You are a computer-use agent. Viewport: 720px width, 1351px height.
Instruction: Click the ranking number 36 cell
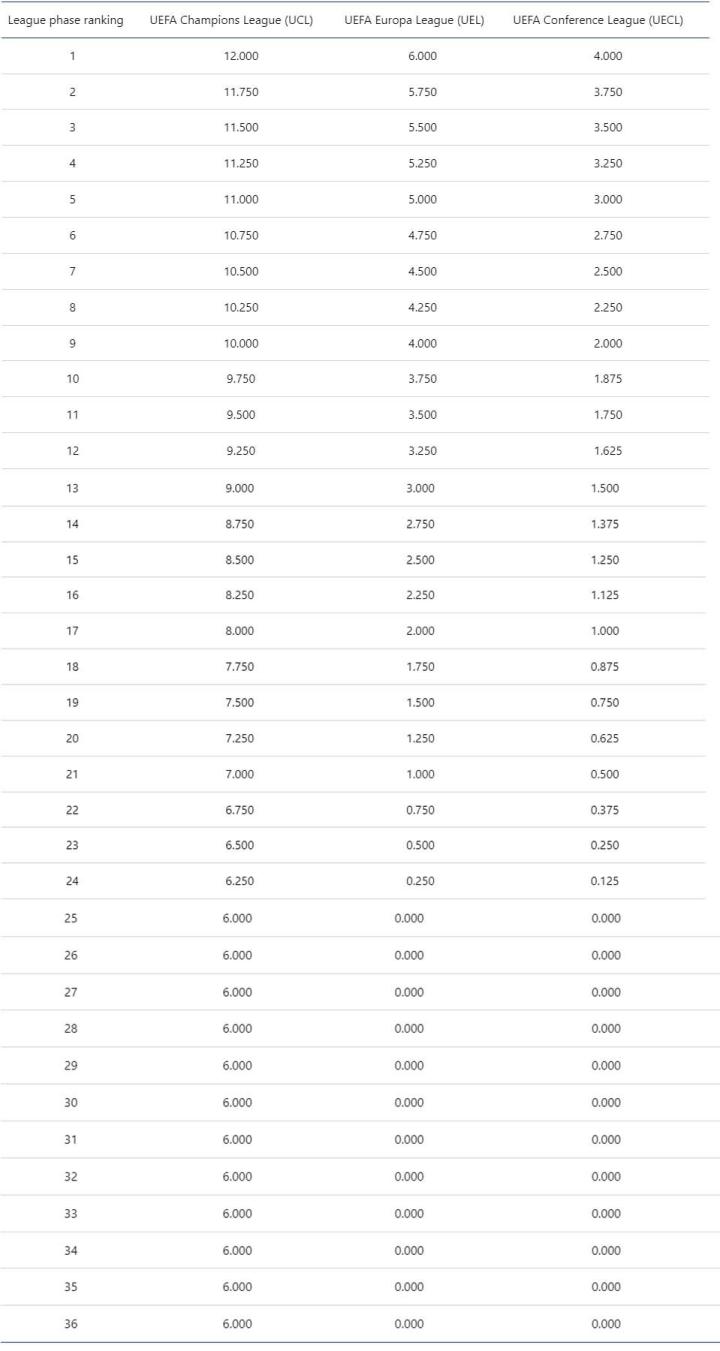point(71,1324)
